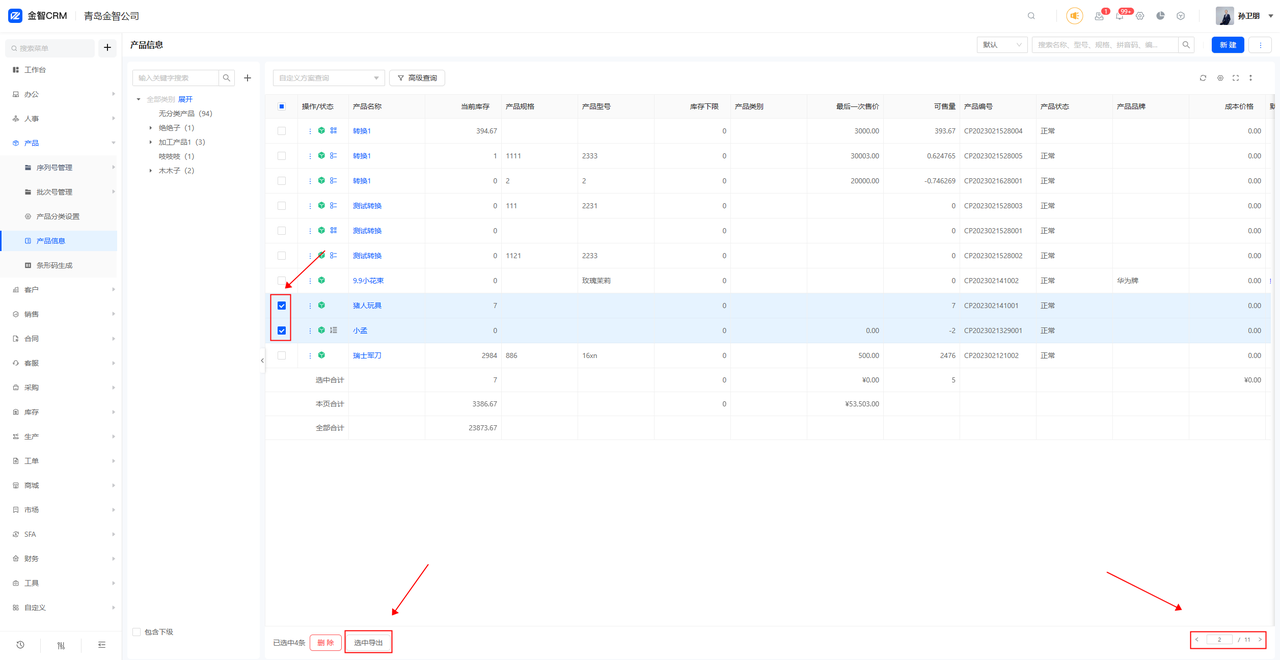Click the product search magnifier button

tap(1186, 45)
